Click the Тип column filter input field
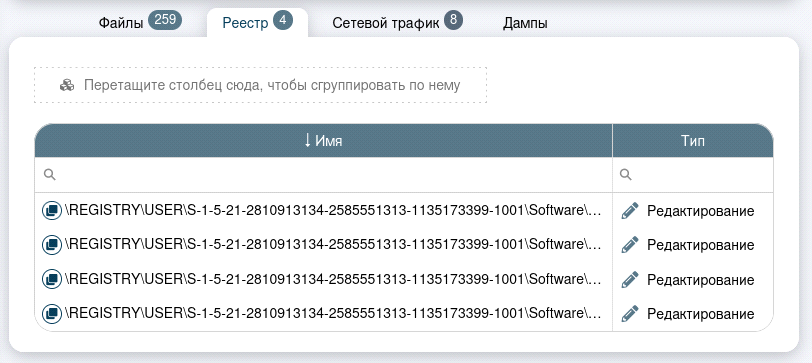 click(x=693, y=175)
